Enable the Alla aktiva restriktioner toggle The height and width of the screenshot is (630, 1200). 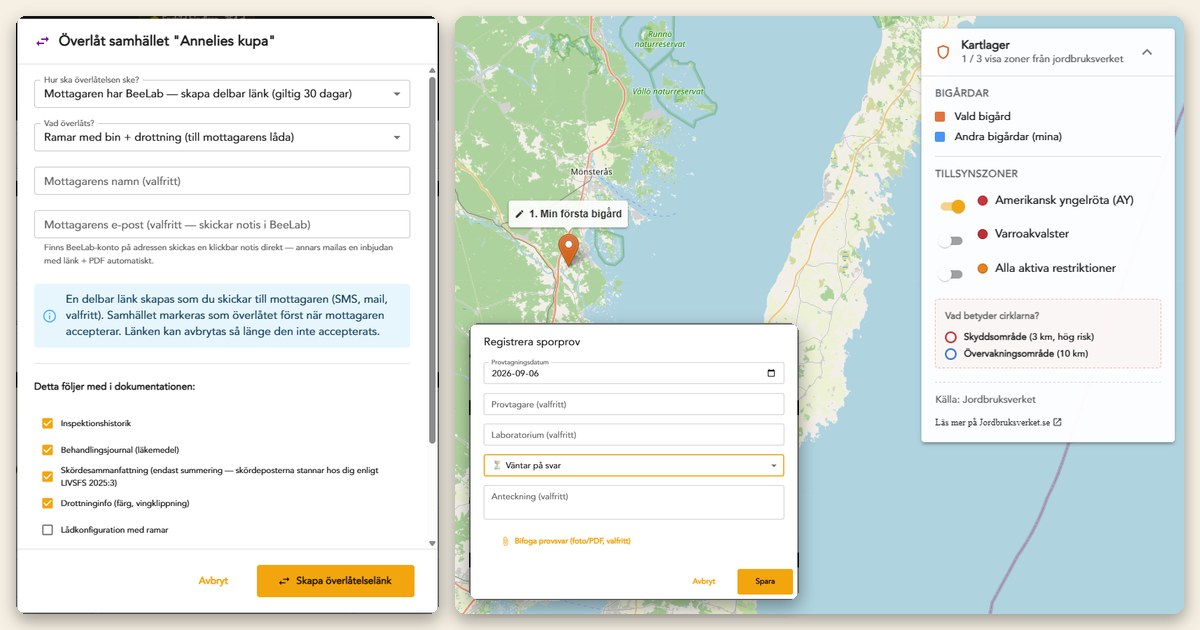coord(951,274)
